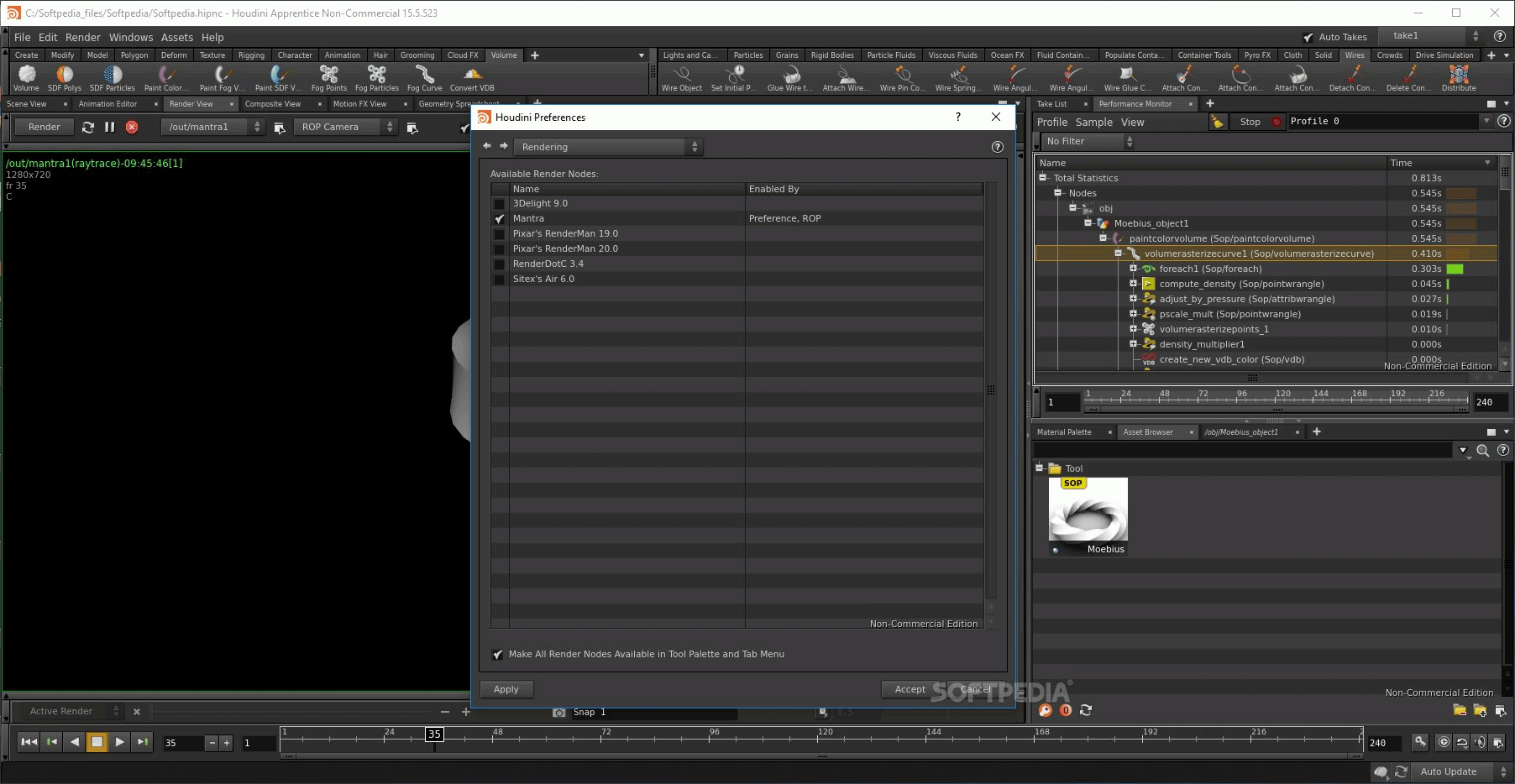Image resolution: width=1515 pixels, height=784 pixels.
Task: Select the SDF Particles shelf tool
Action: 113,78
